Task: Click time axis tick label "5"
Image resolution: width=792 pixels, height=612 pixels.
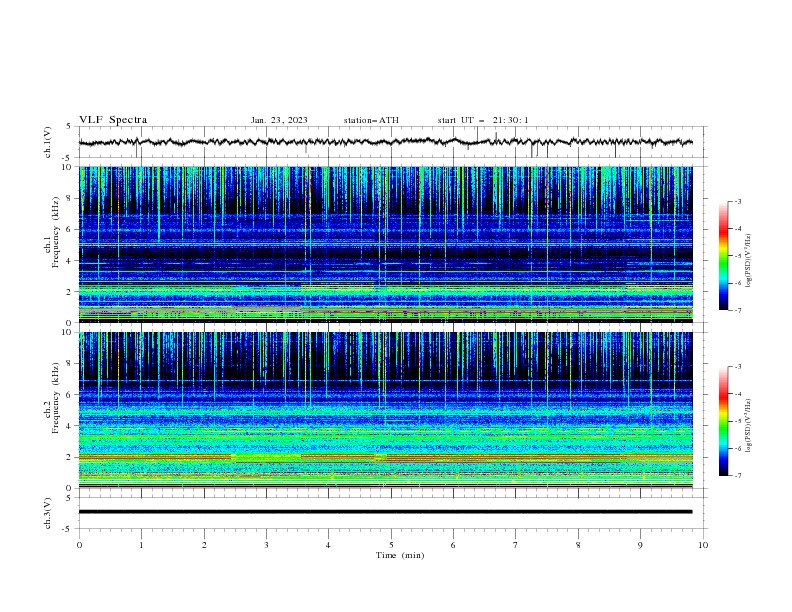Action: pyautogui.click(x=391, y=545)
